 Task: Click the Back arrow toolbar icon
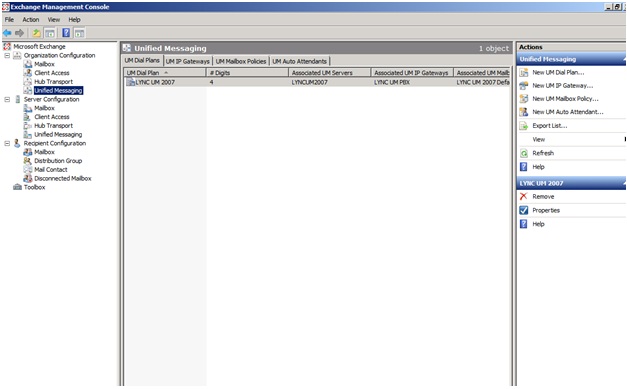click(x=7, y=33)
